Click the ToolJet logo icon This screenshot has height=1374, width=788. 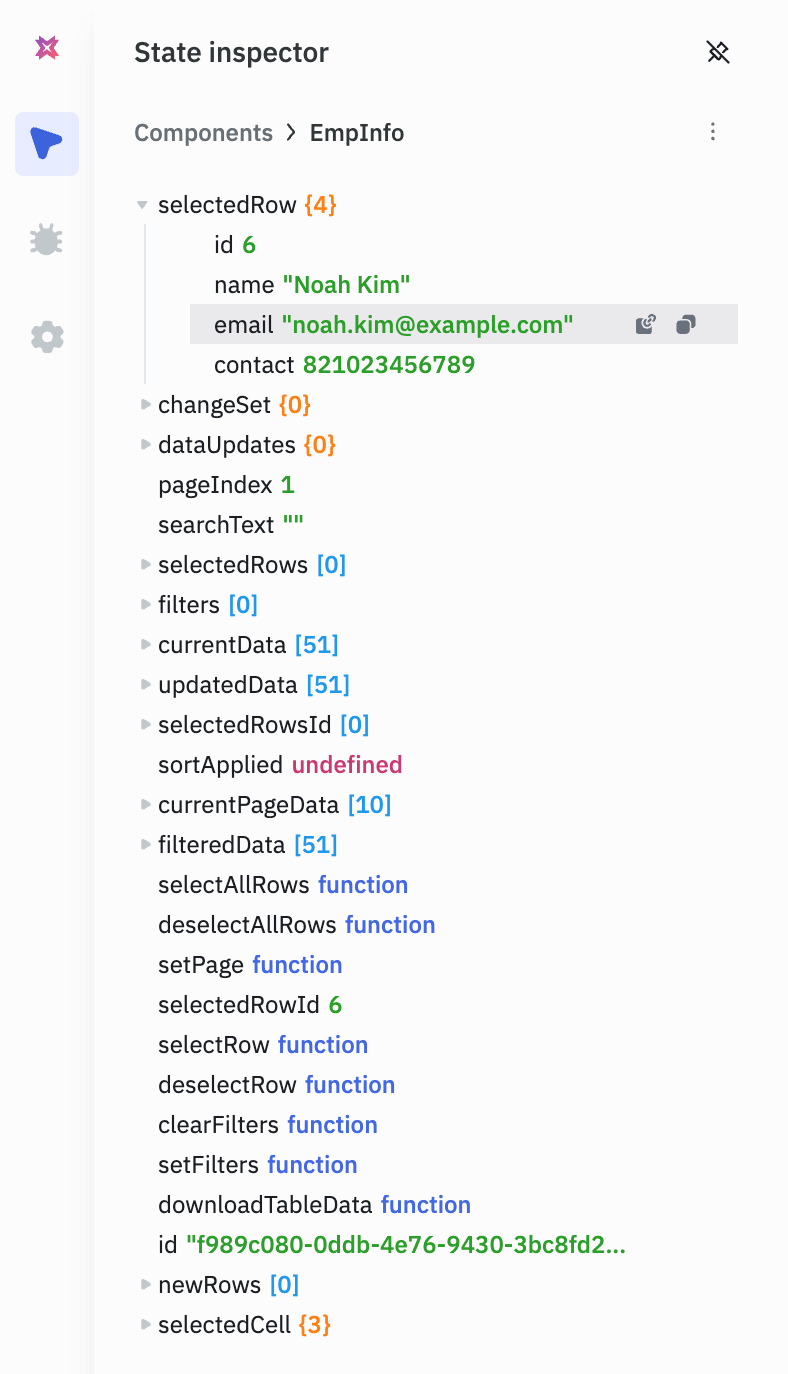[x=47, y=47]
